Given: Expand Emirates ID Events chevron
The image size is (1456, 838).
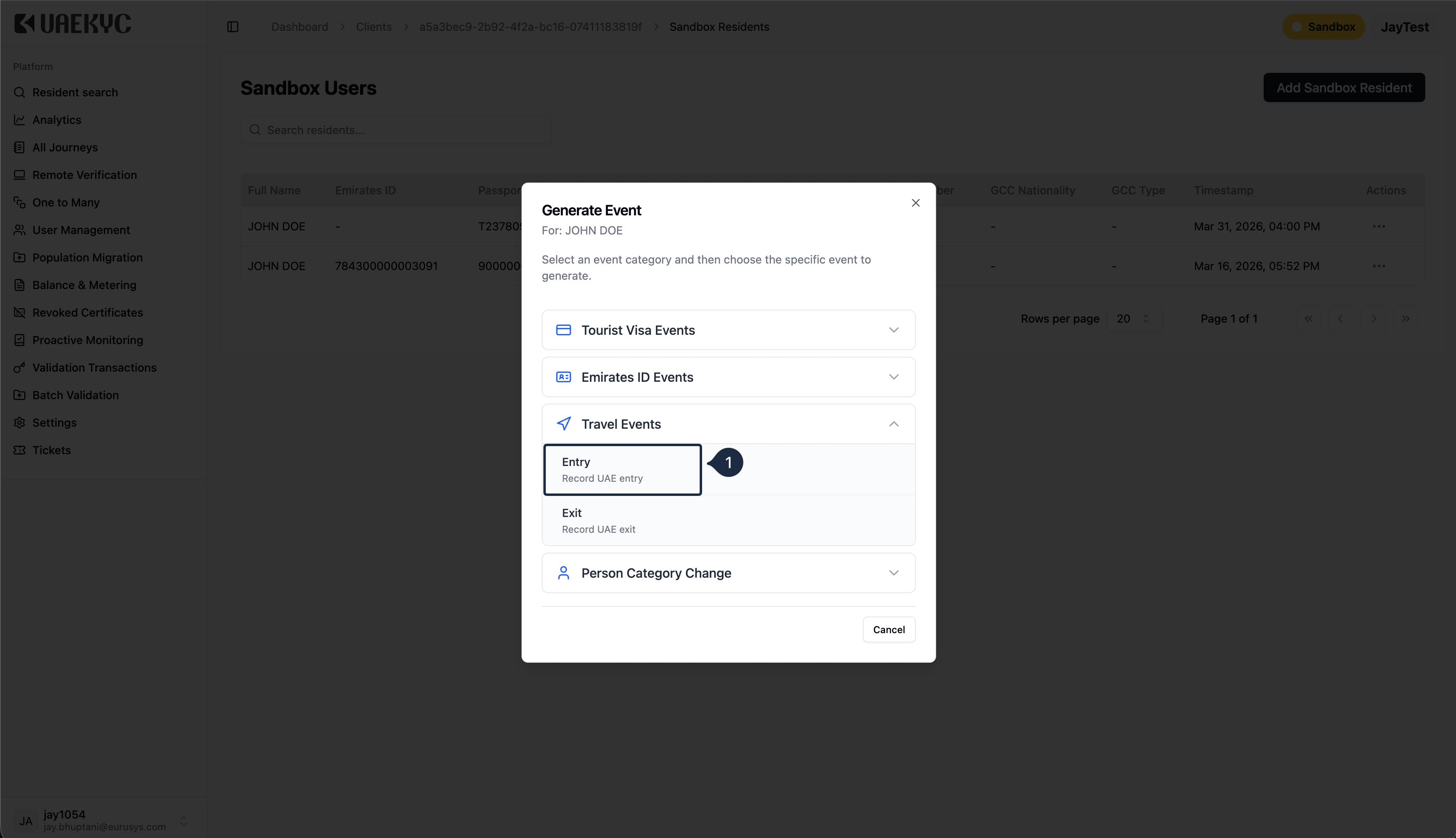Looking at the screenshot, I should click(x=893, y=377).
